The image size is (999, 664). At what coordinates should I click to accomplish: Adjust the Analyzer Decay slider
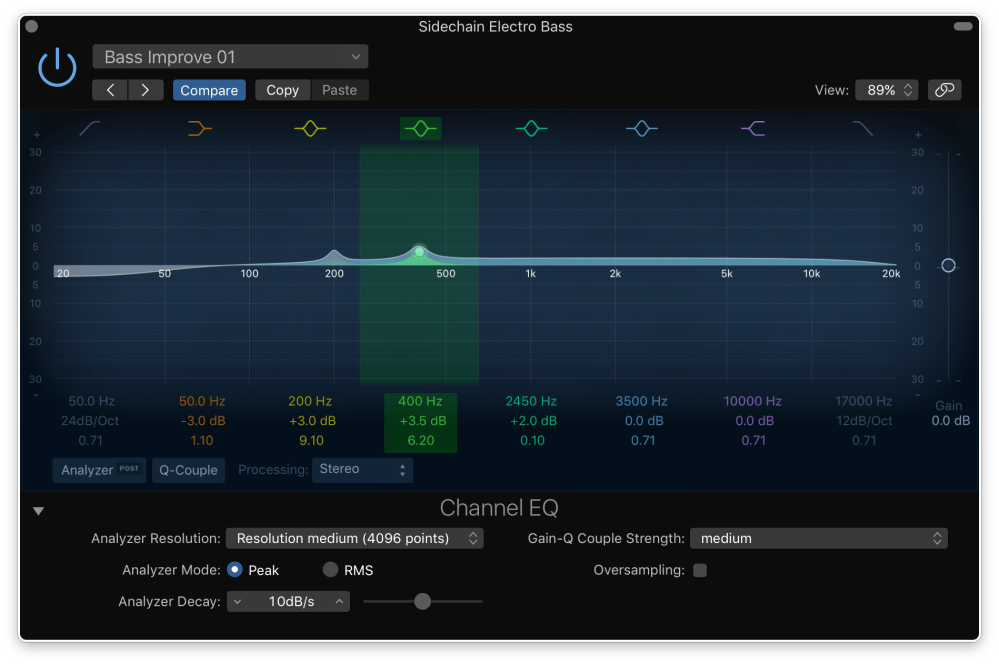[x=422, y=601]
